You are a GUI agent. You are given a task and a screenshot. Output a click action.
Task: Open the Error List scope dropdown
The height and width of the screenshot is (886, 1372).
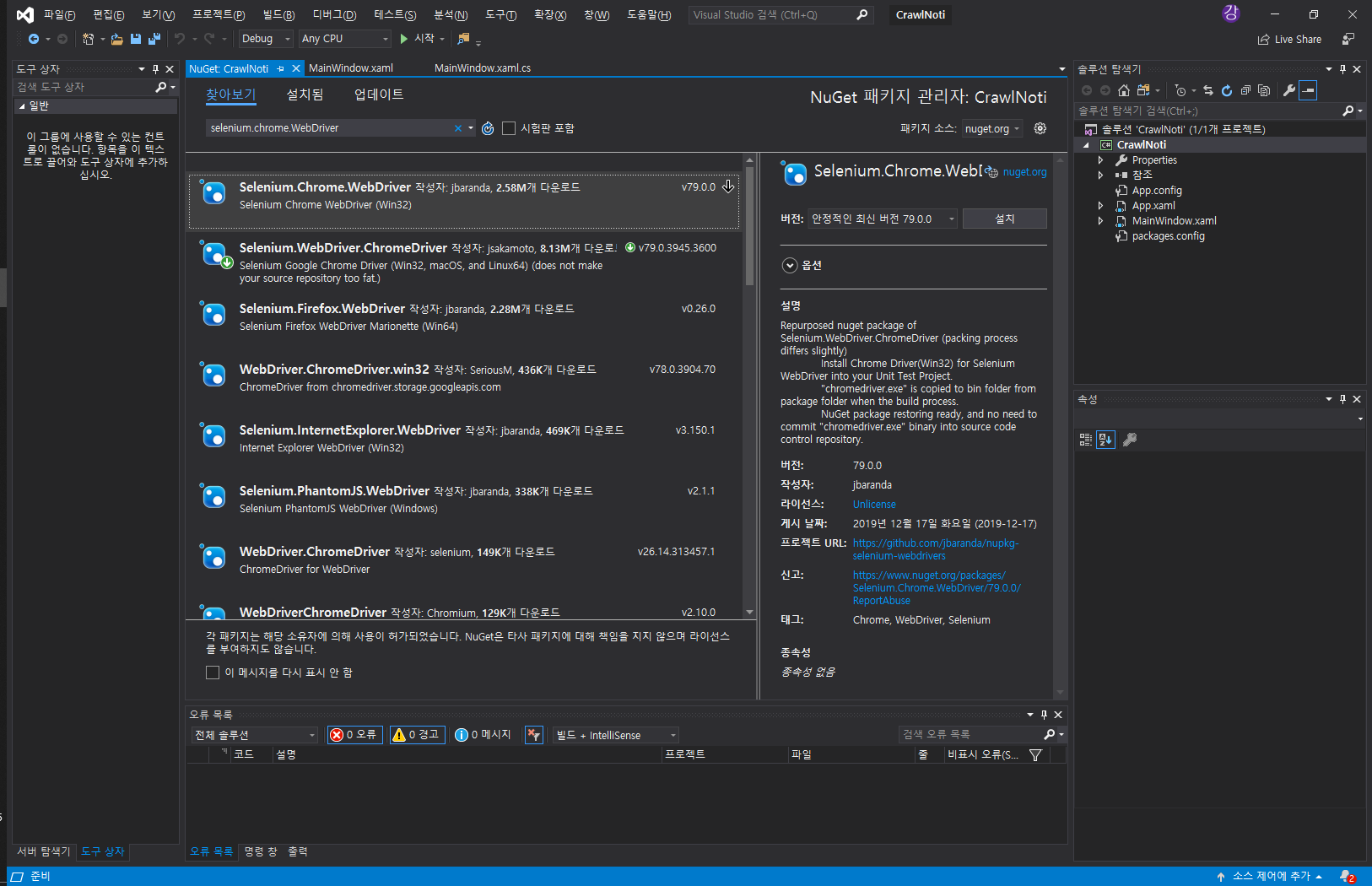[255, 735]
